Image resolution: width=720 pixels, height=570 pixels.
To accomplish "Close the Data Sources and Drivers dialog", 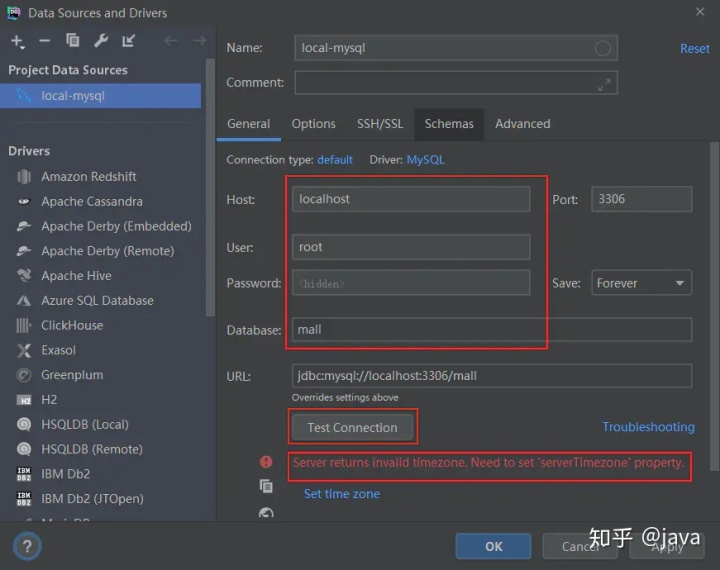I will [699, 12].
